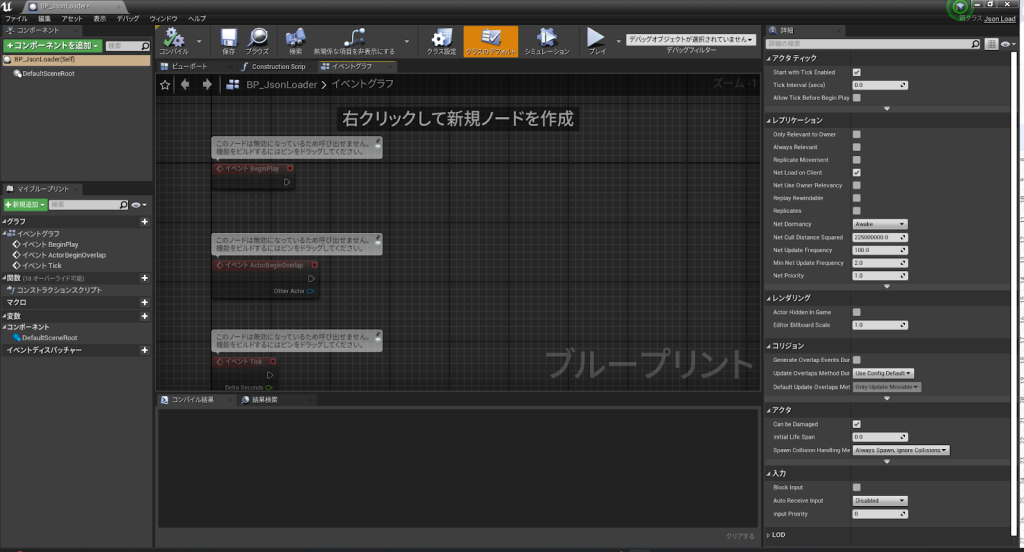Click 新規追加 button in My Blueprint panel
This screenshot has width=1024, height=552.
(x=24, y=204)
